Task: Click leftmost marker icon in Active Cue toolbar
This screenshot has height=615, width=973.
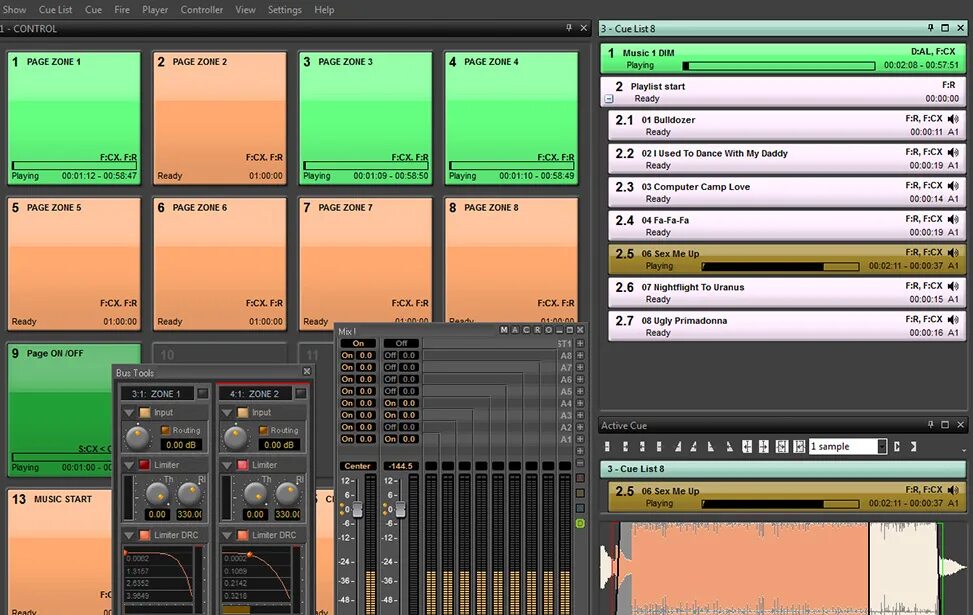Action: click(x=608, y=446)
